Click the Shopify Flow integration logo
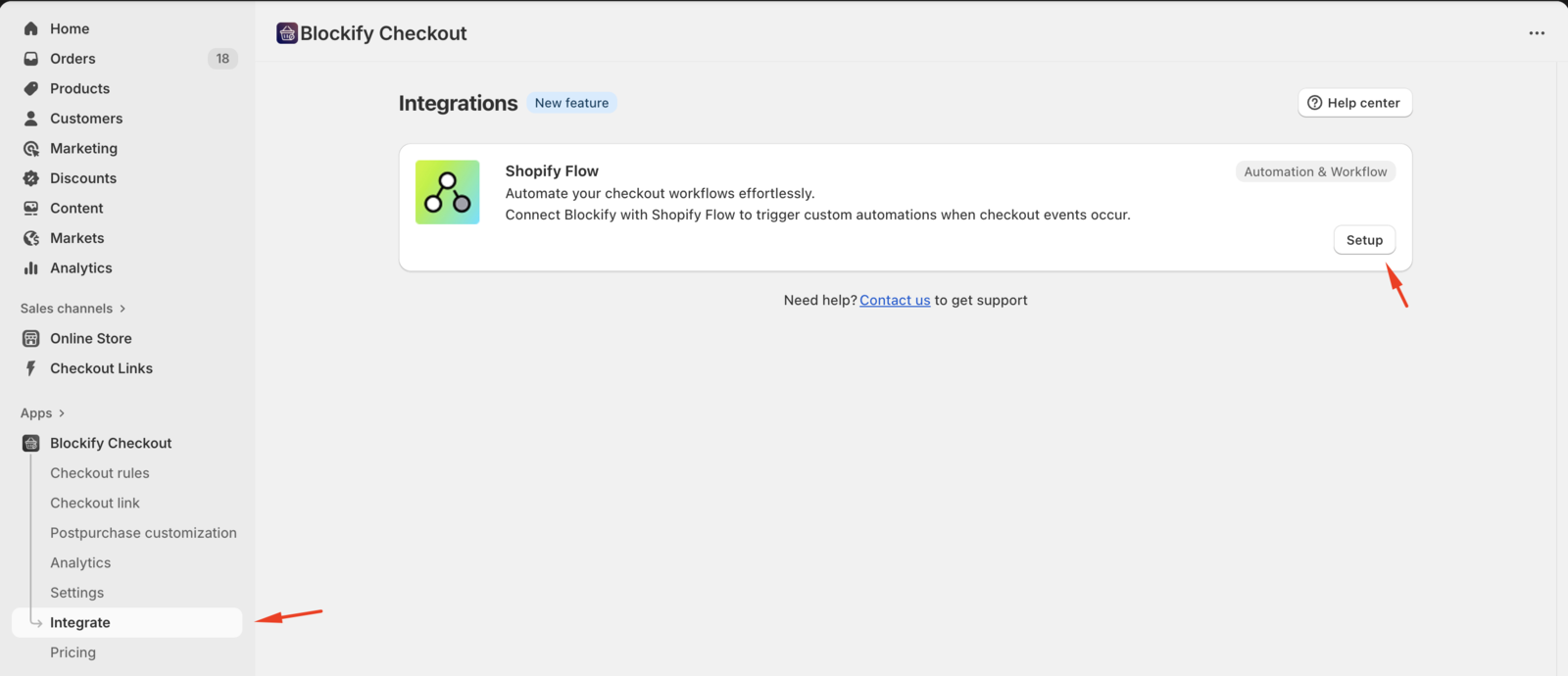 coord(448,192)
